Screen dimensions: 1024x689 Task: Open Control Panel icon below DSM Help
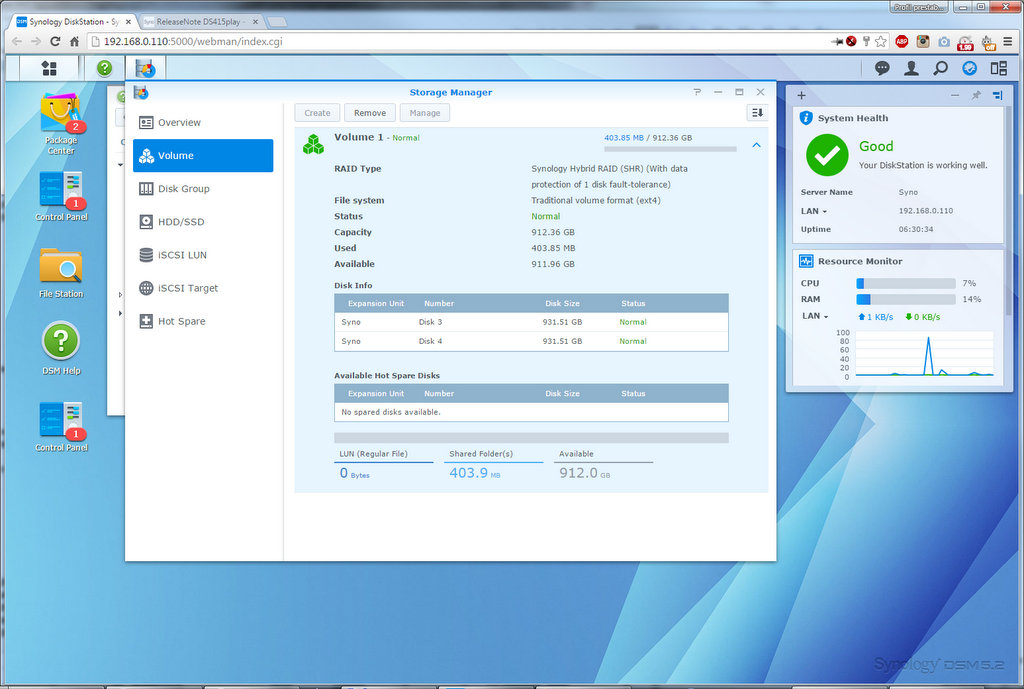point(61,426)
